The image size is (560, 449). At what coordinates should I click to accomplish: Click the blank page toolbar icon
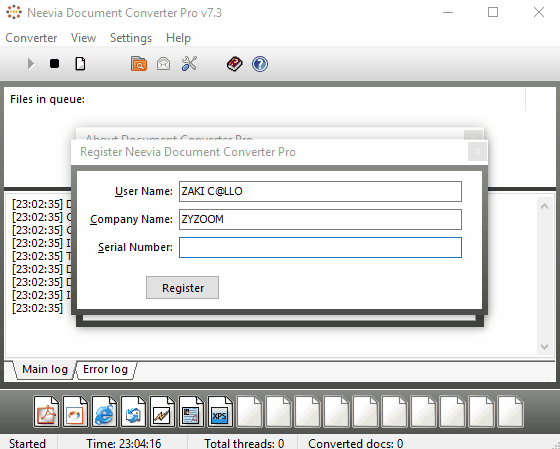click(x=80, y=64)
